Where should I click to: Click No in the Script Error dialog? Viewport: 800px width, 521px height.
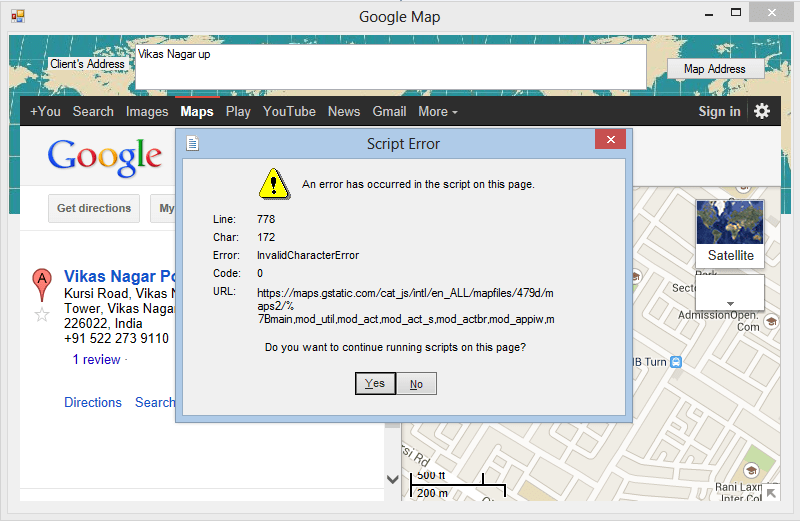[x=416, y=384]
